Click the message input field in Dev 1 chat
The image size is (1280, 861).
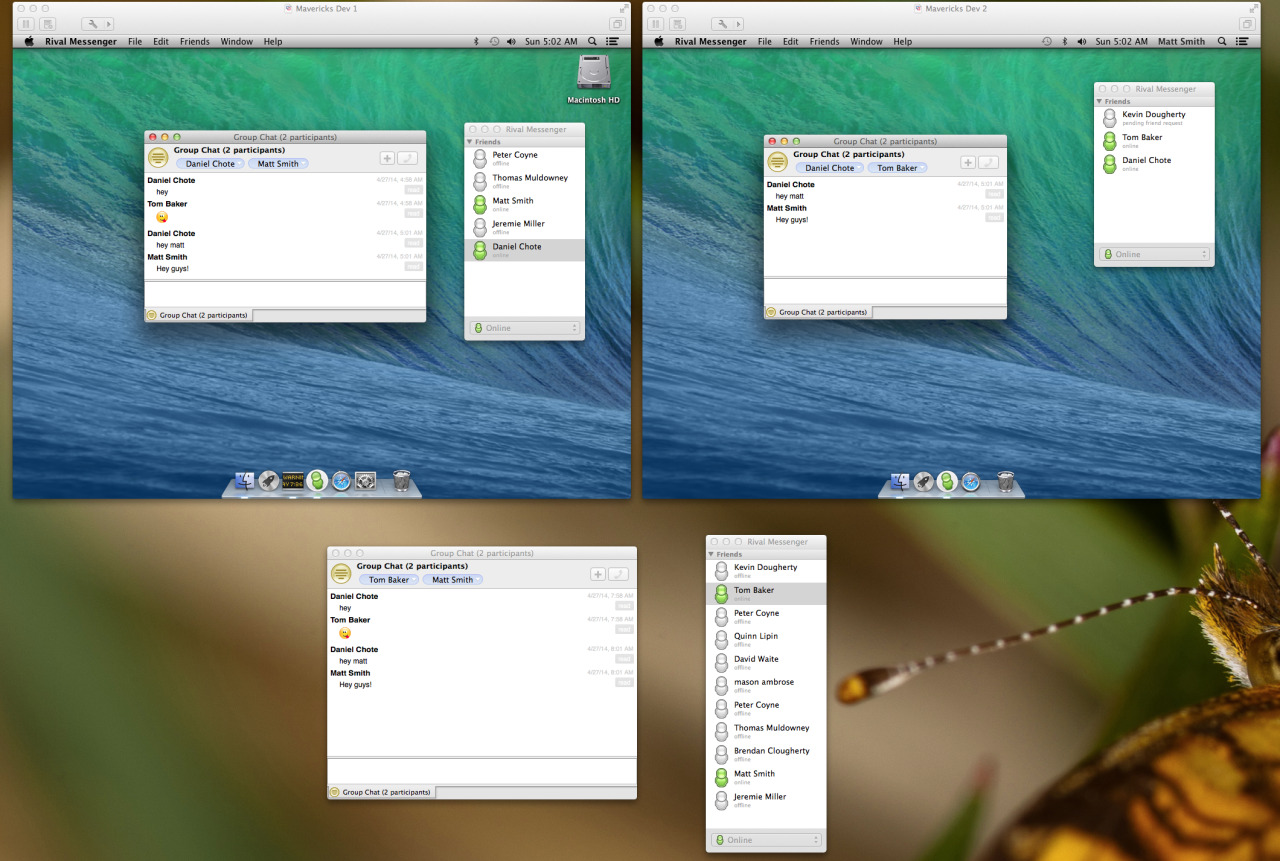pos(285,294)
